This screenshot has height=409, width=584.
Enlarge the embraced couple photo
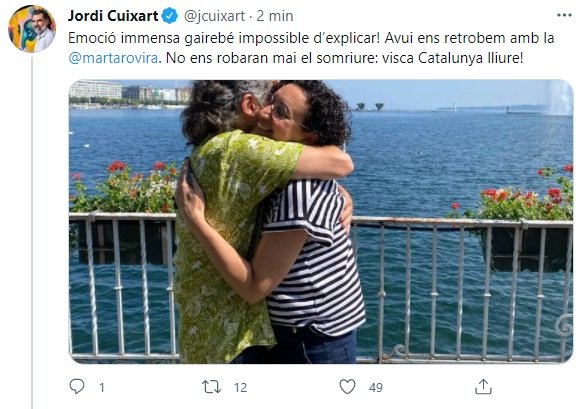[321, 221]
